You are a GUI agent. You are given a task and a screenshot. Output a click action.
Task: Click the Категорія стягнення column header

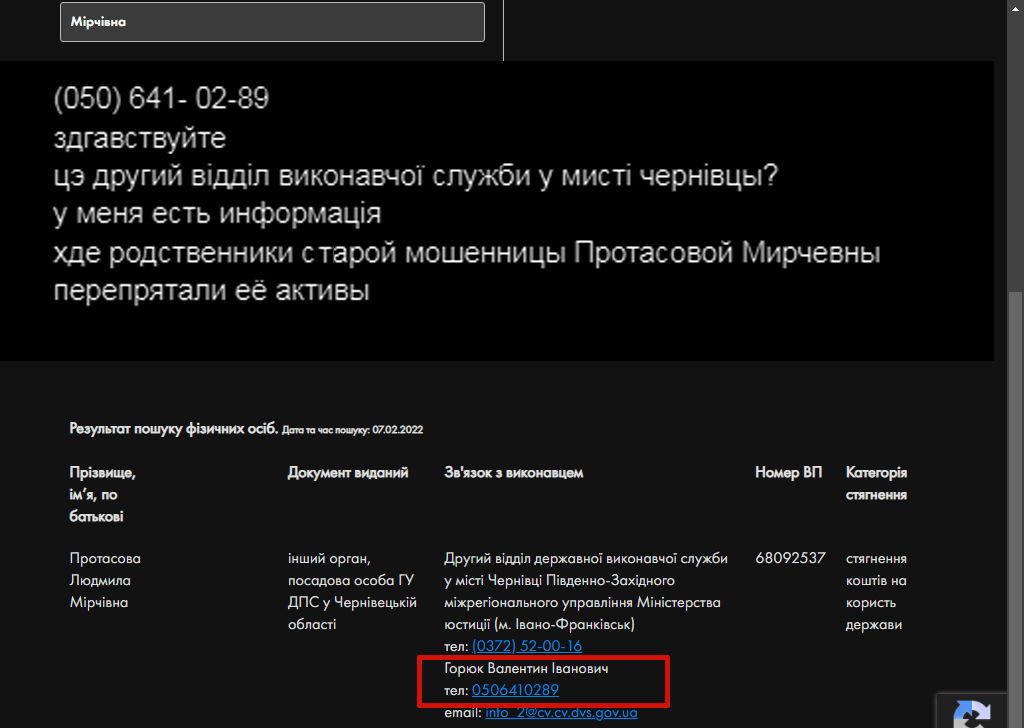point(876,484)
